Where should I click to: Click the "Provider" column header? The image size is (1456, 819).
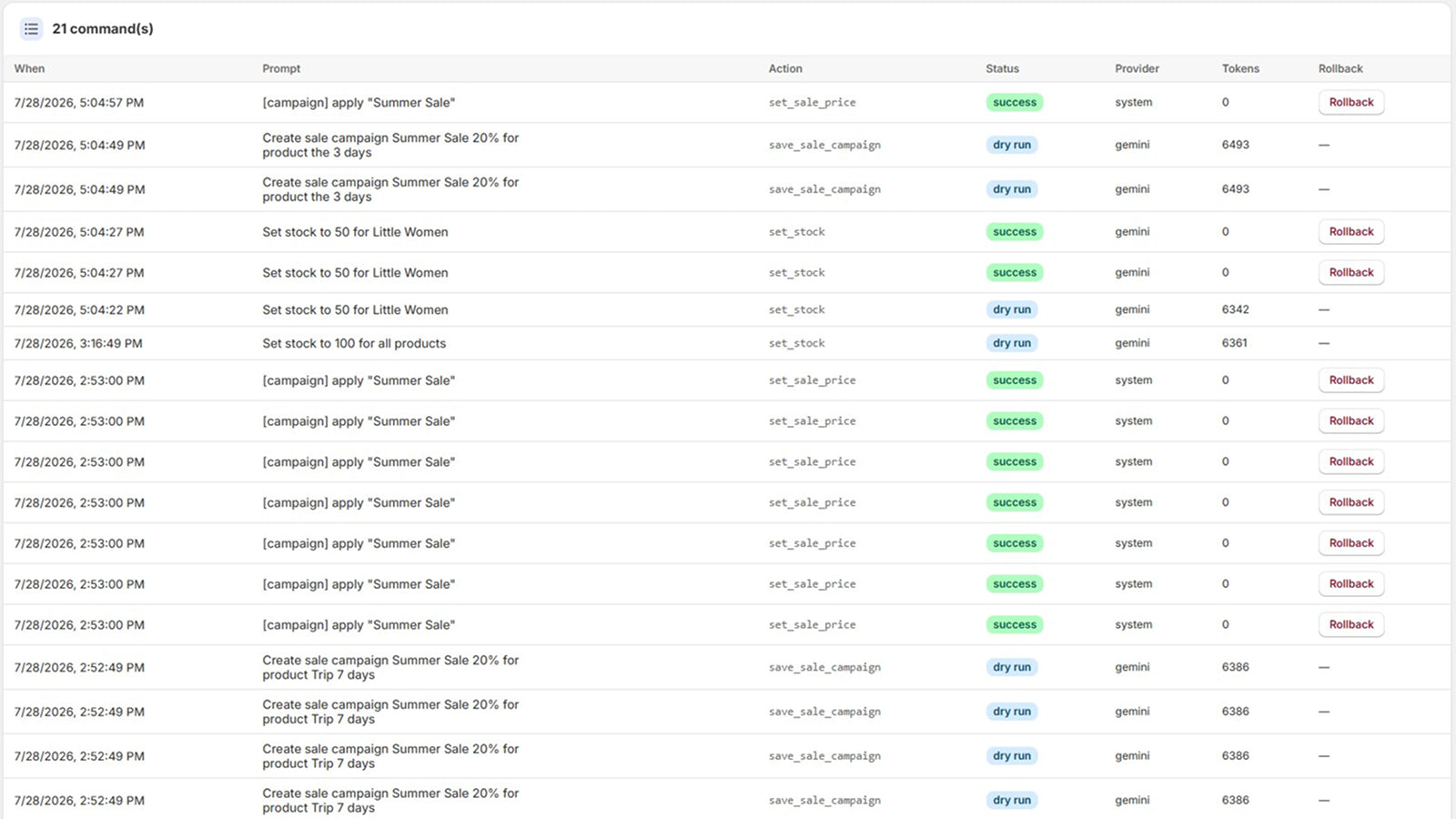(x=1137, y=68)
